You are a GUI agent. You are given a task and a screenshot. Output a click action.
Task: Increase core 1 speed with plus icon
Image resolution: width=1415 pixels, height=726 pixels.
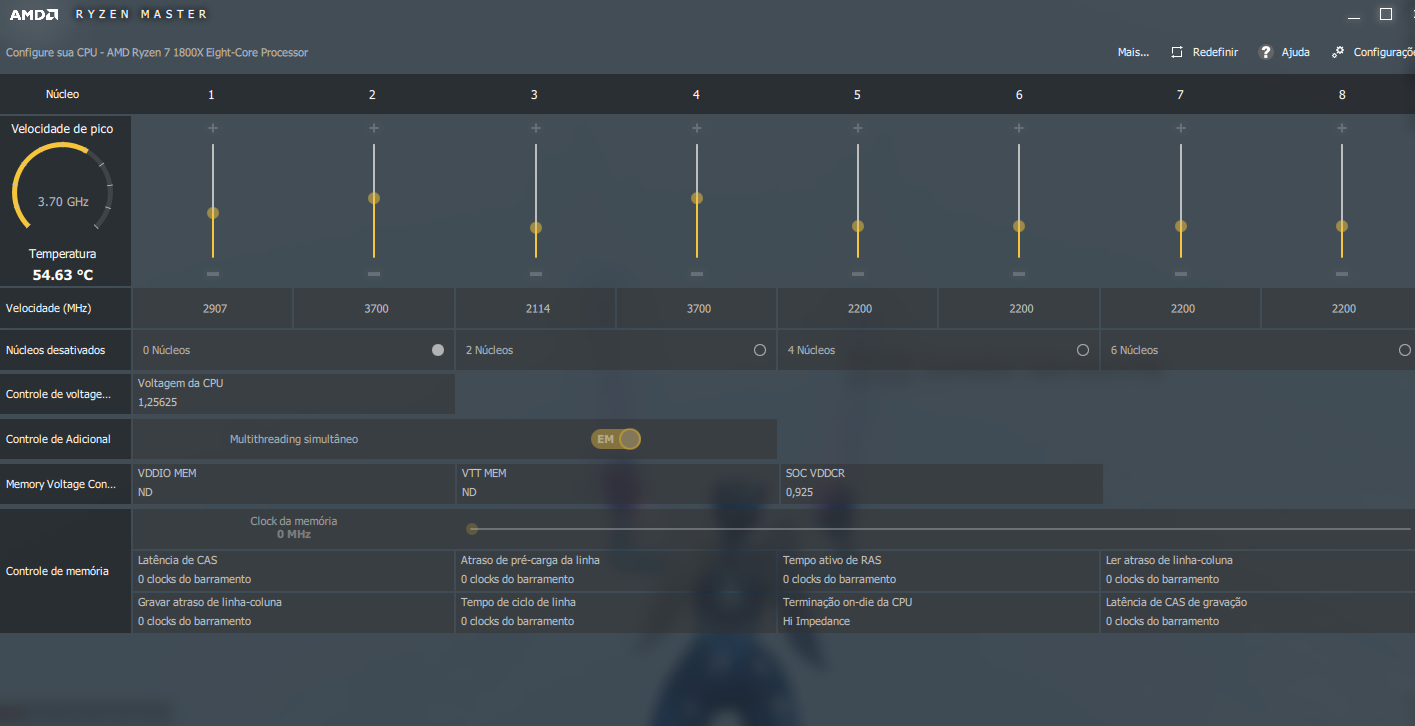212,128
